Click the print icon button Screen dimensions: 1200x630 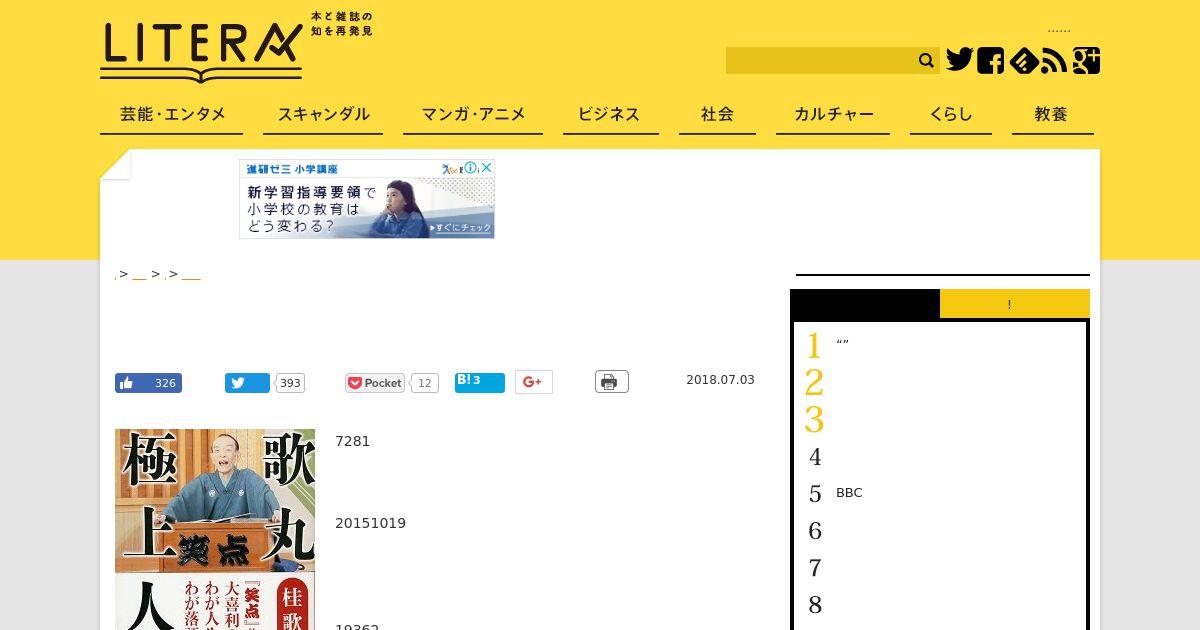click(611, 382)
